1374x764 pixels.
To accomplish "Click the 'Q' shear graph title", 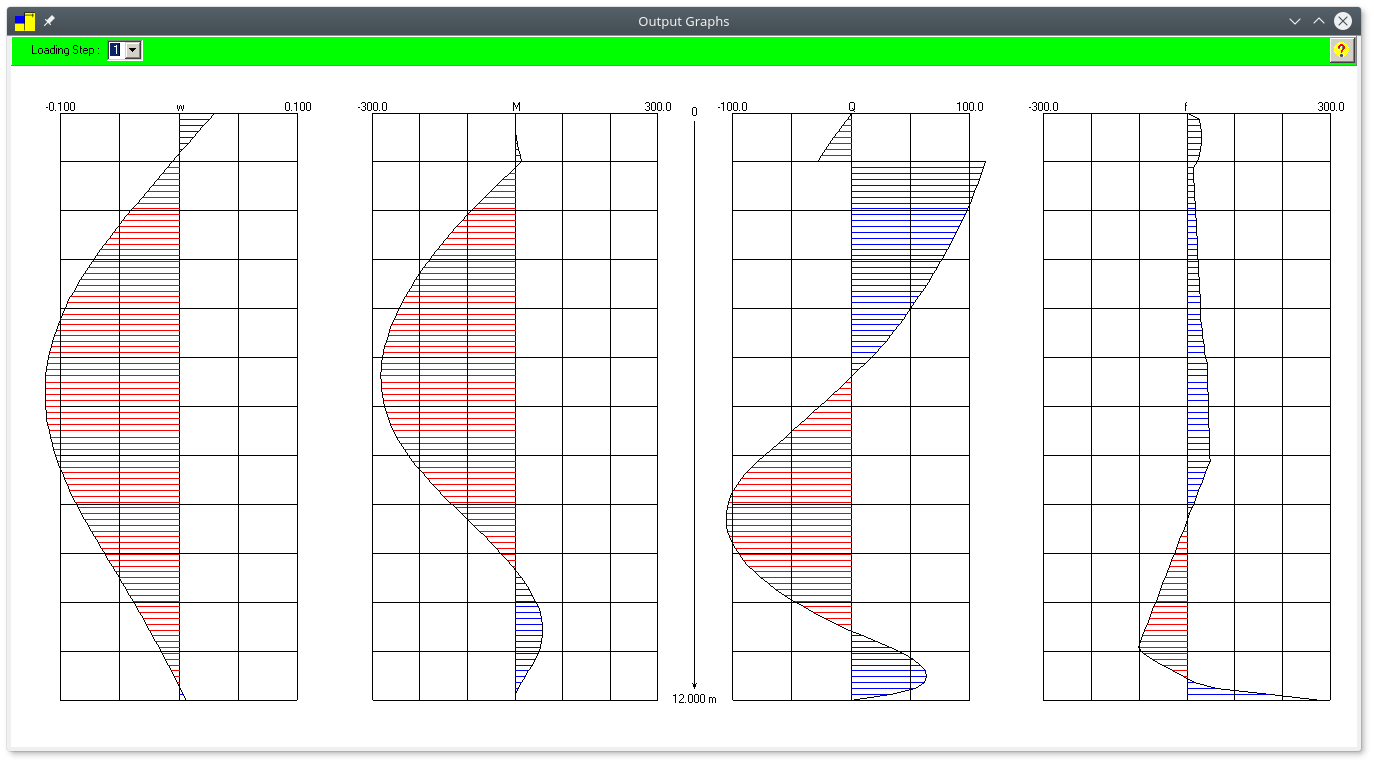I will [x=852, y=107].
